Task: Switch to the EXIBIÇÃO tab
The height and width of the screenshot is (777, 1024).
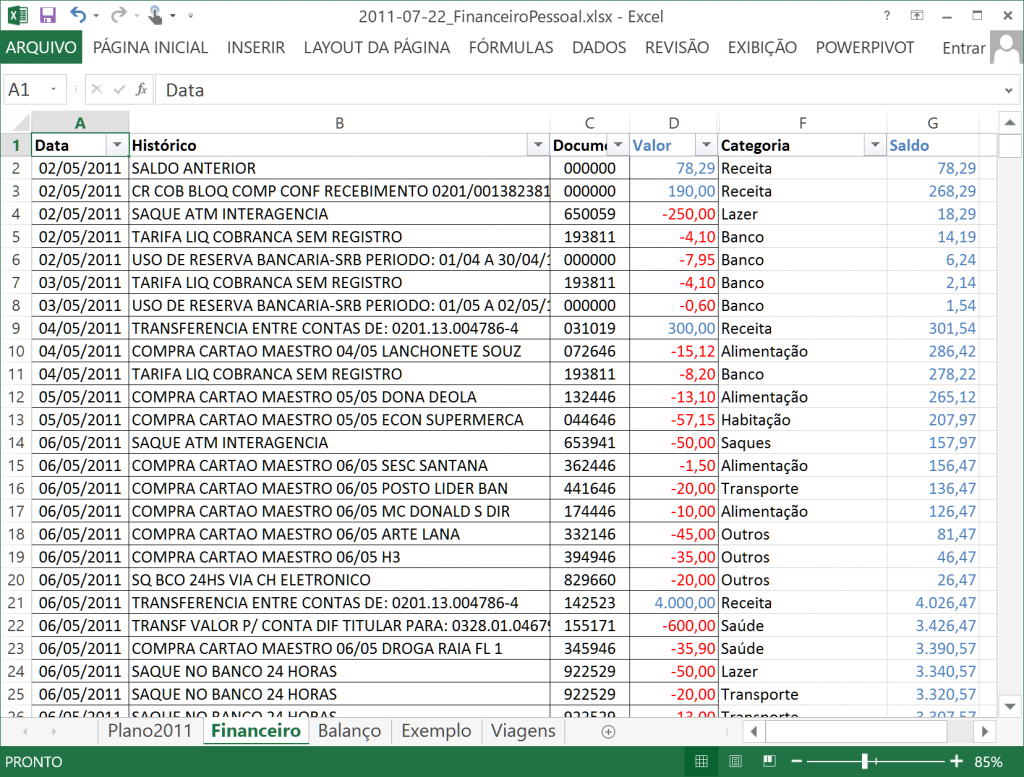Action: pyautogui.click(x=762, y=48)
